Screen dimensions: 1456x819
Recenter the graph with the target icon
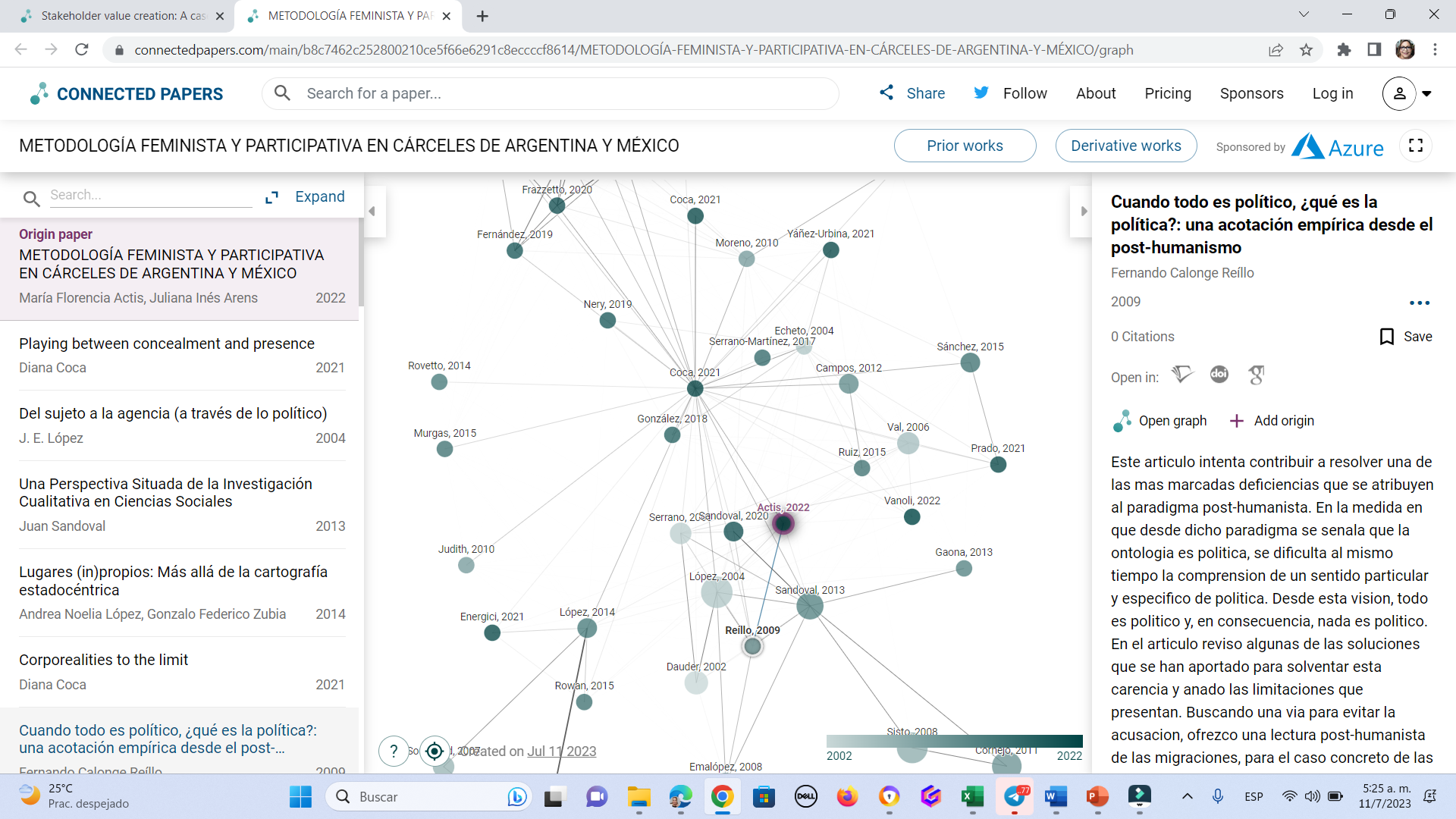tap(434, 751)
